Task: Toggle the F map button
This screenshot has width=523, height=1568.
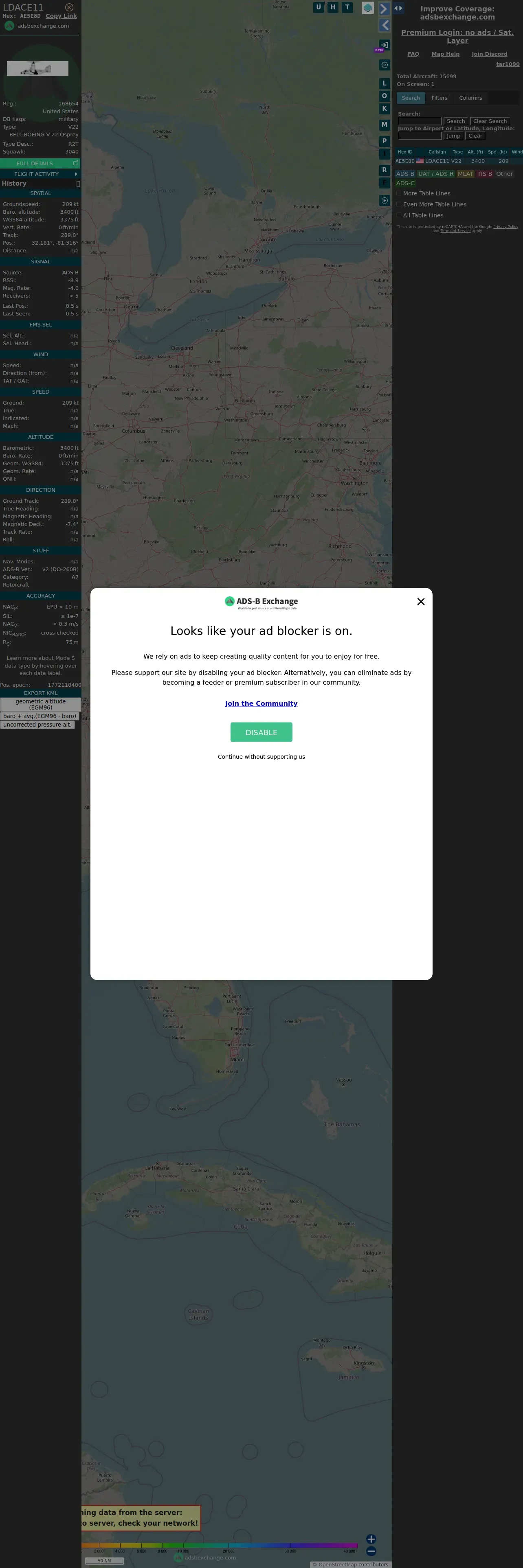Action: [384, 183]
